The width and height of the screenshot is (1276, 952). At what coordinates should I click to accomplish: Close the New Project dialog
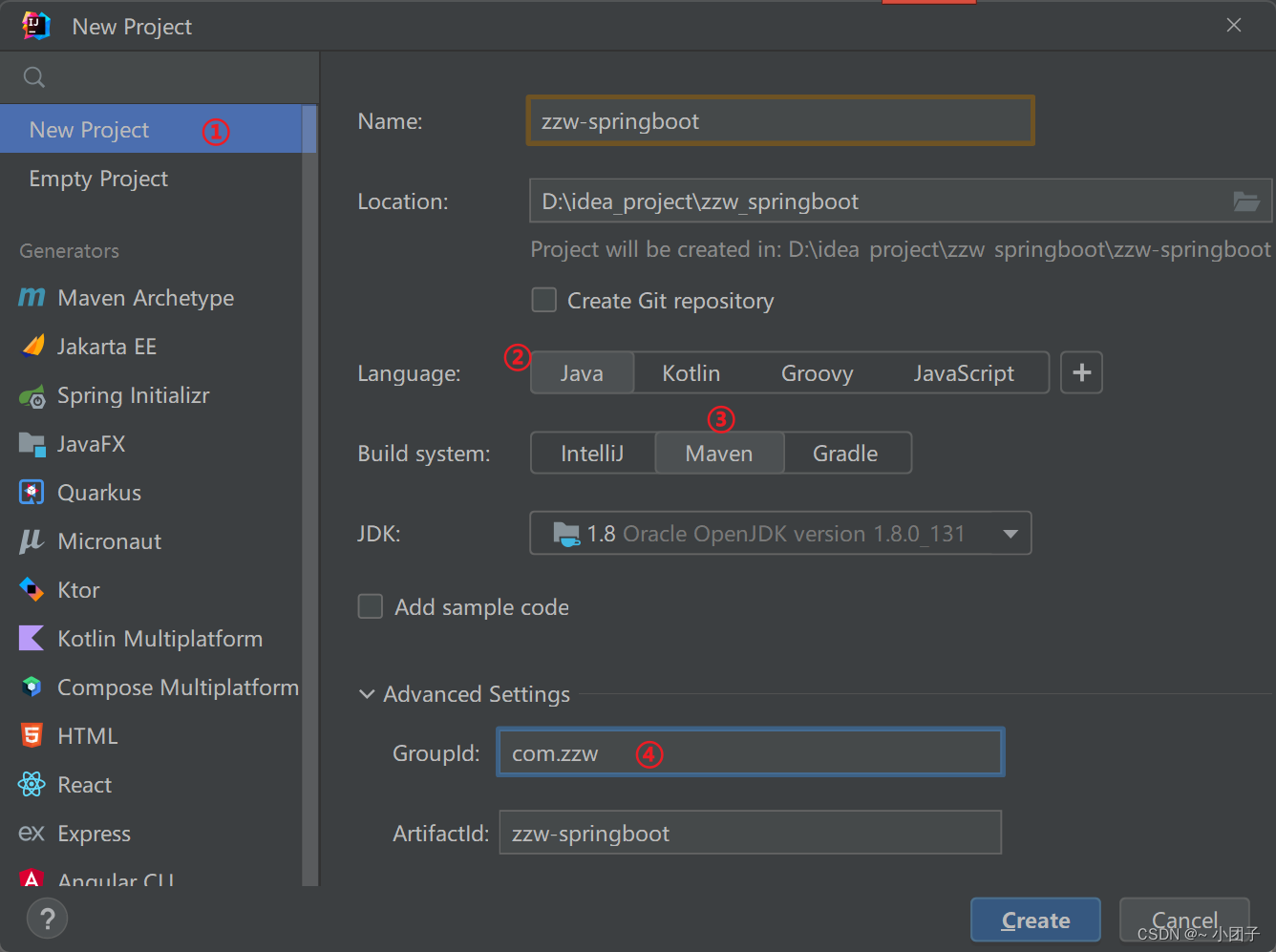pos(1234,25)
